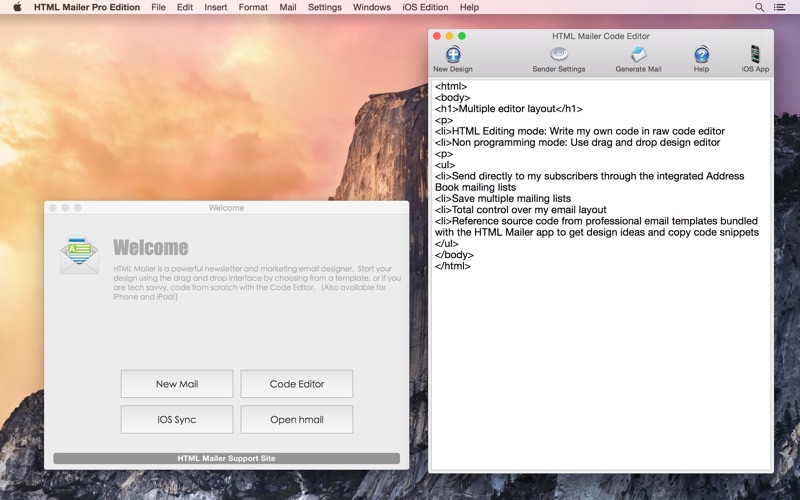This screenshot has height=500, width=800.
Task: Open the Insert menu
Action: tap(216, 7)
